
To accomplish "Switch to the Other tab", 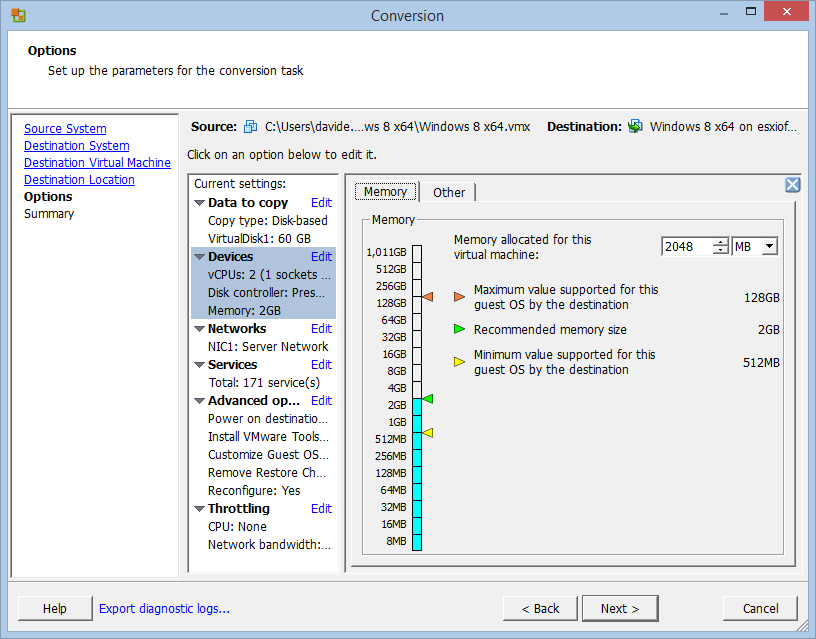I will coord(449,193).
